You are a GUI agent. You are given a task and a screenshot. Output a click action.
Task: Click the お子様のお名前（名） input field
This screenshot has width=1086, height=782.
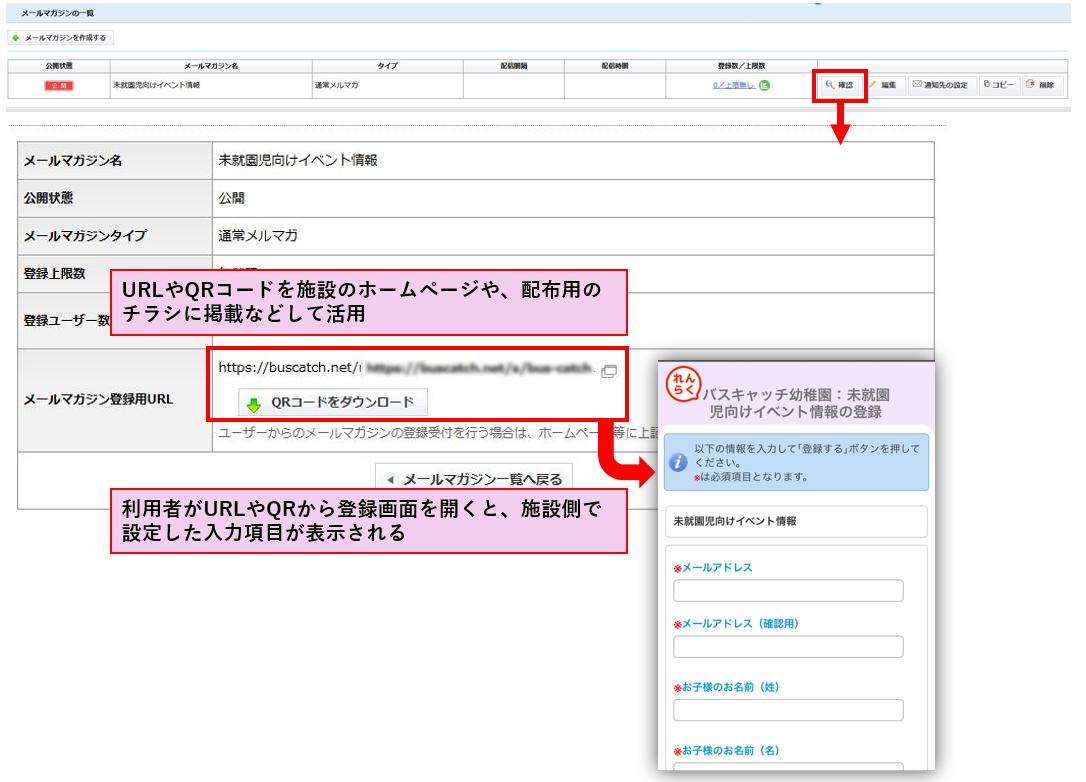click(x=788, y=768)
